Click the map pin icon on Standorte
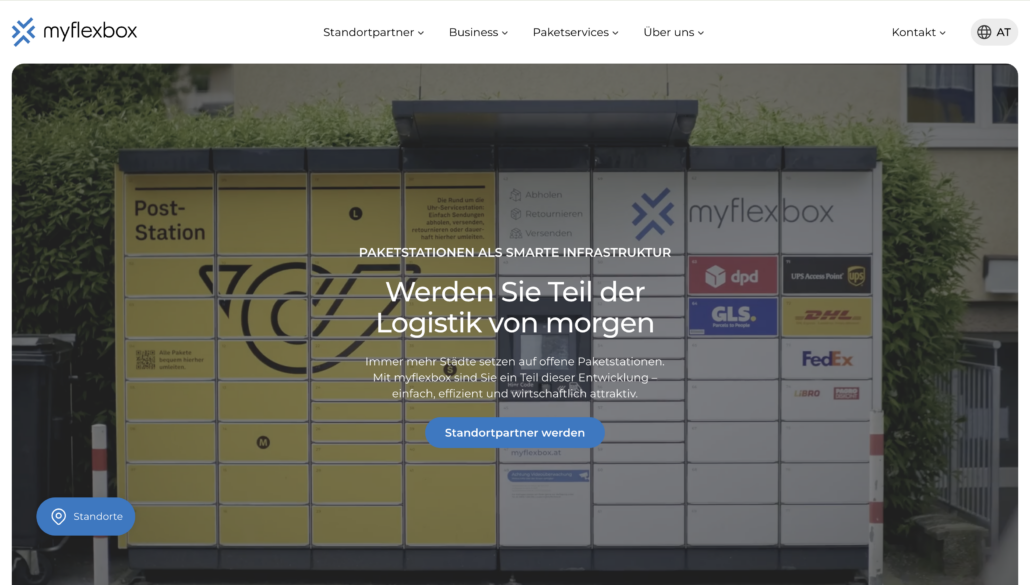 [59, 516]
